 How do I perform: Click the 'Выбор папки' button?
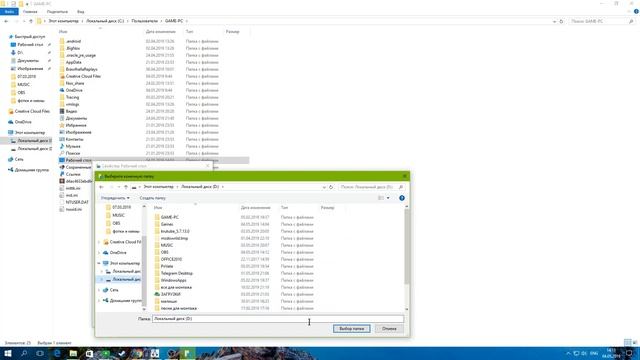pos(351,329)
